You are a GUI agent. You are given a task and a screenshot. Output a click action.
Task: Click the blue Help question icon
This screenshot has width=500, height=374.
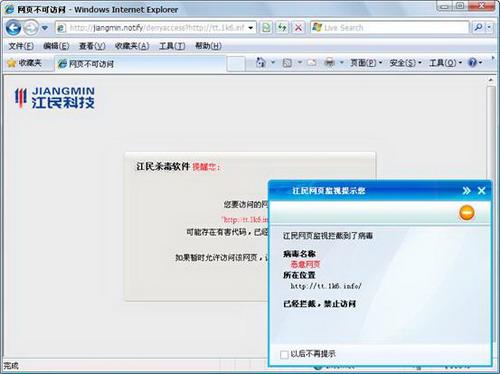473,63
